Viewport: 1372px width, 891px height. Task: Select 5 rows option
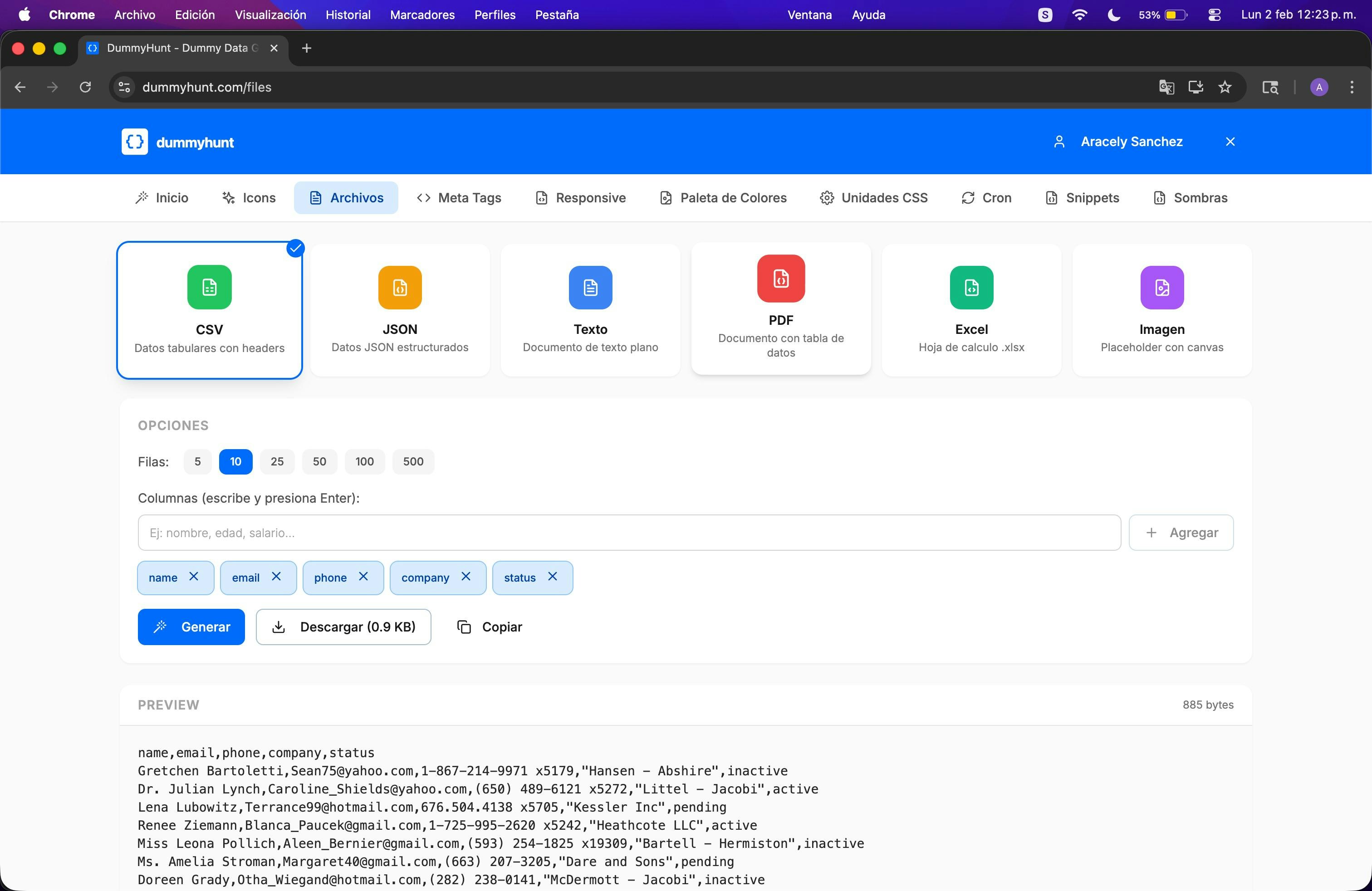(197, 462)
